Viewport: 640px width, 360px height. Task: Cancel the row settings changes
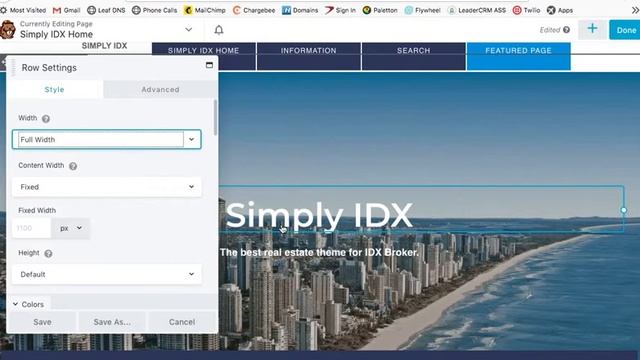pyautogui.click(x=182, y=322)
